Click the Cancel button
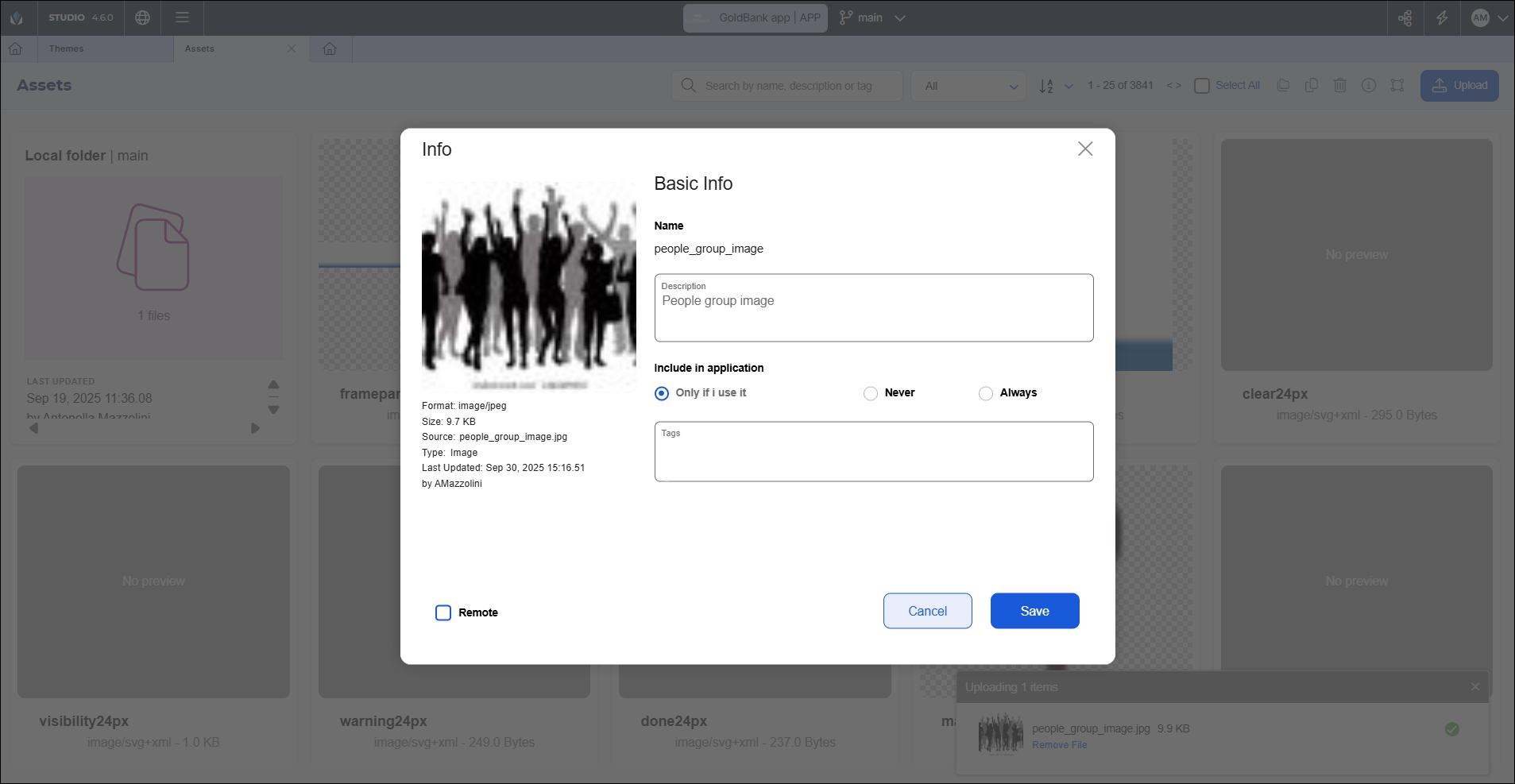The height and width of the screenshot is (784, 1515). (927, 611)
